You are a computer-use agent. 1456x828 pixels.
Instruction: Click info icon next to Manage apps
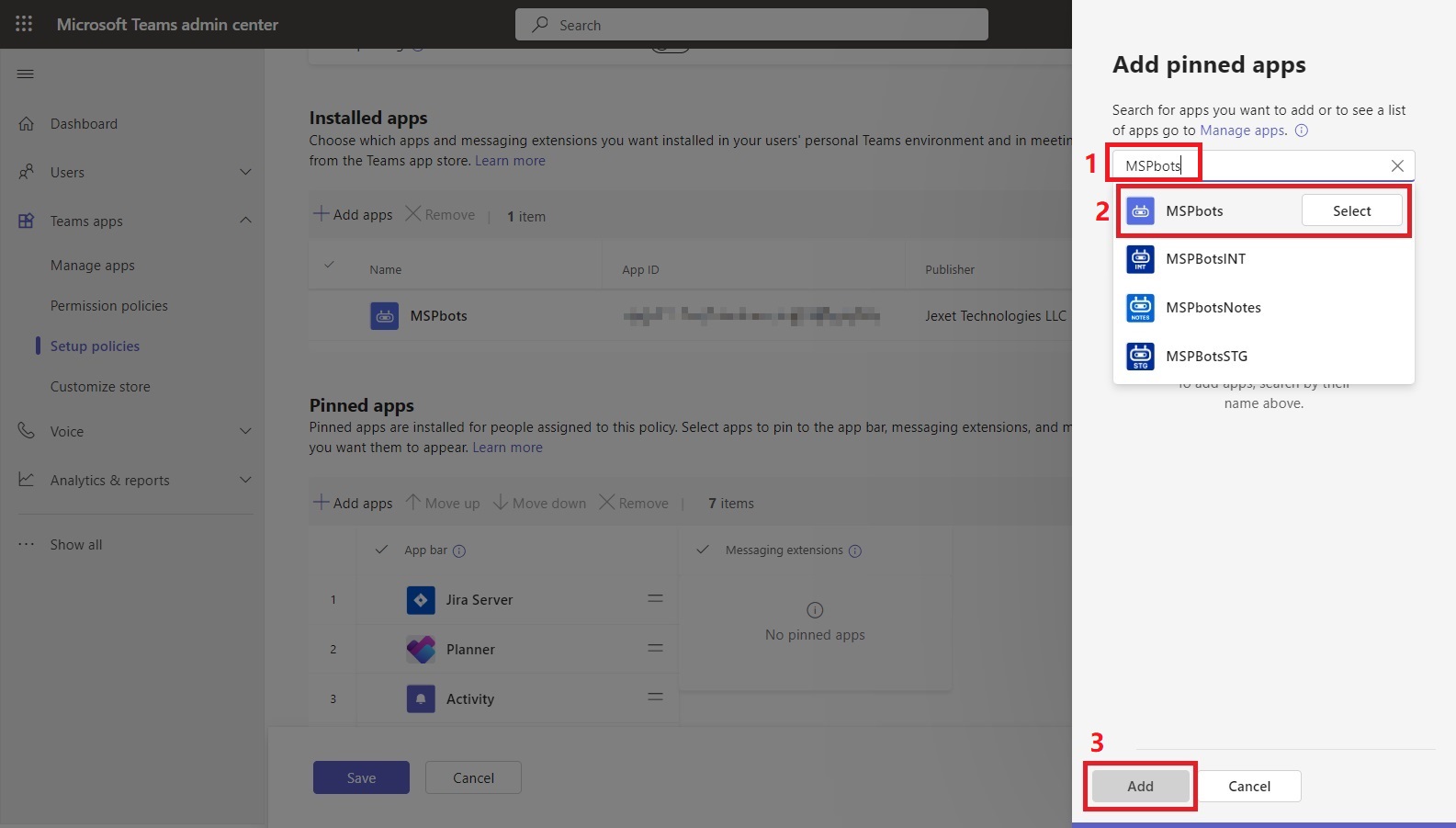(x=1301, y=130)
